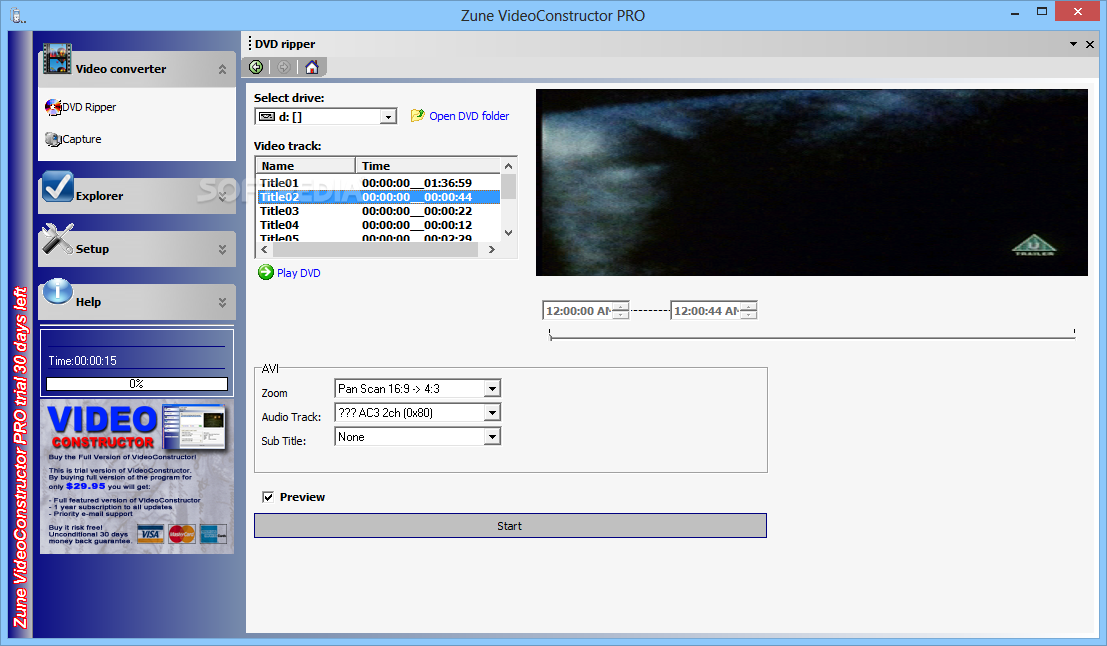Click the 00:00:22 duration of Title03
The height and width of the screenshot is (646, 1107).
click(x=448, y=211)
